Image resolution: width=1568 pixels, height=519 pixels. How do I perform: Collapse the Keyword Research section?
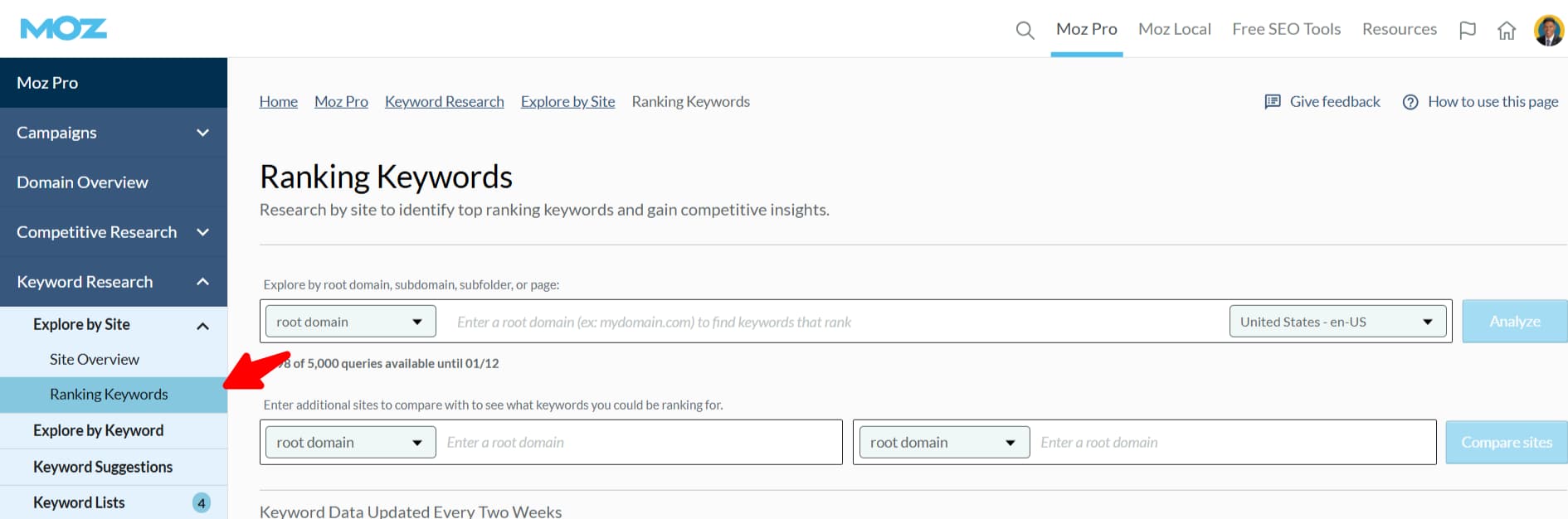202,282
